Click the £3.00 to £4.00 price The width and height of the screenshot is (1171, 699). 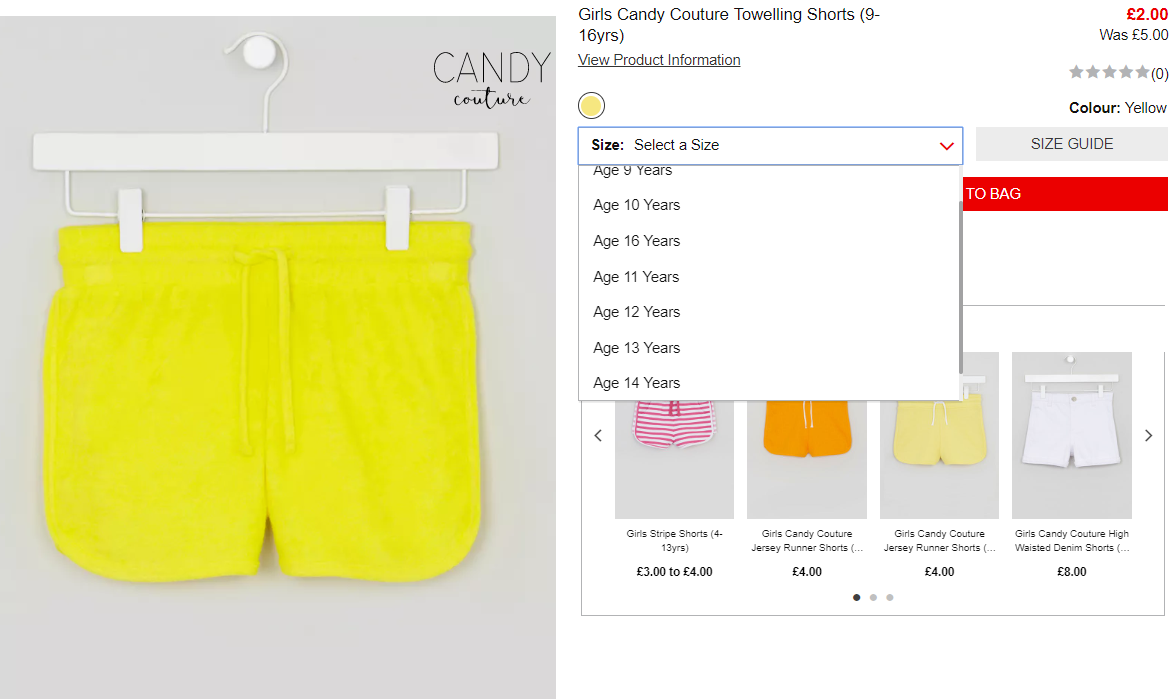point(674,572)
